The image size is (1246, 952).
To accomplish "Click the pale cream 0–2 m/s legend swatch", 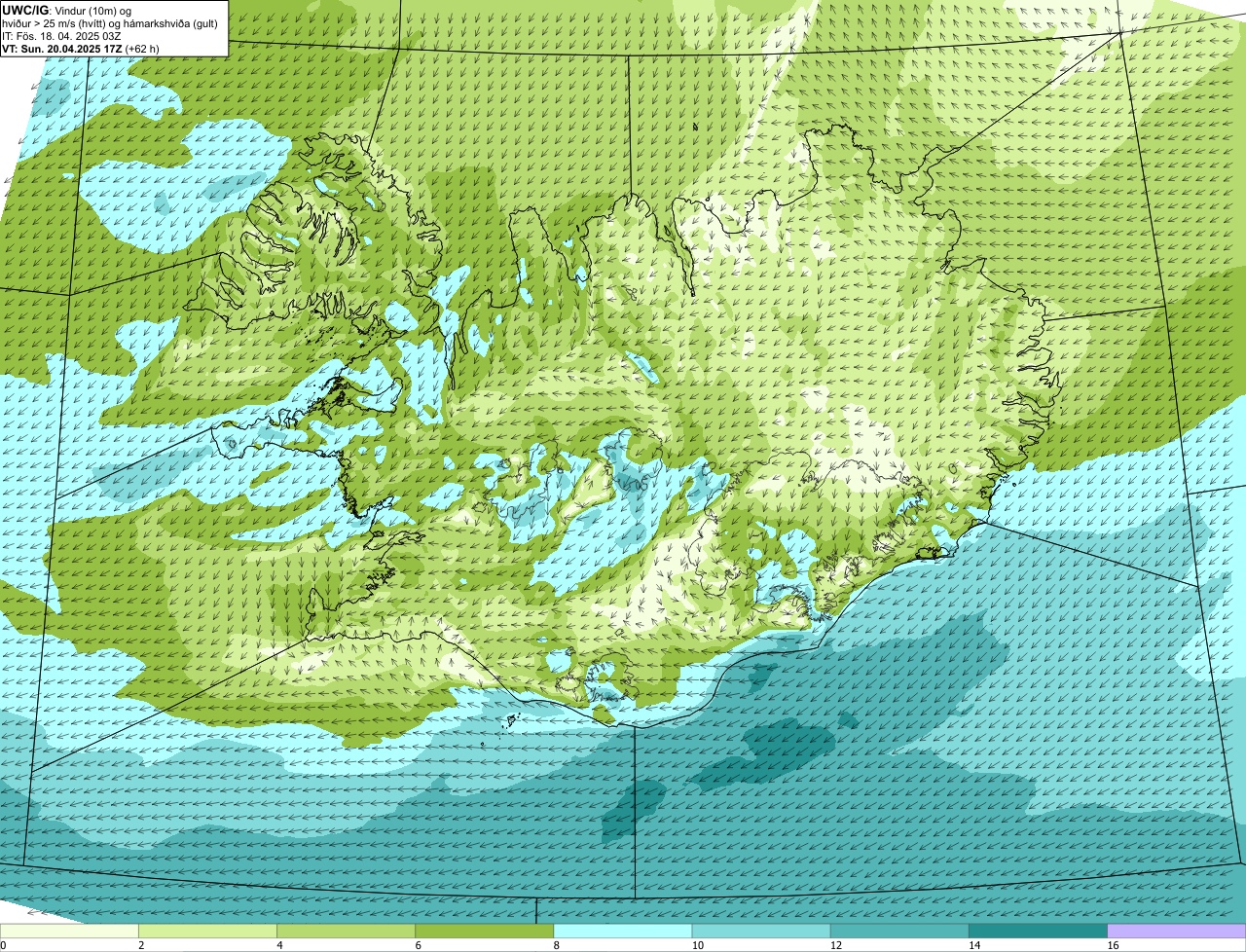I will pyautogui.click(x=69, y=931).
